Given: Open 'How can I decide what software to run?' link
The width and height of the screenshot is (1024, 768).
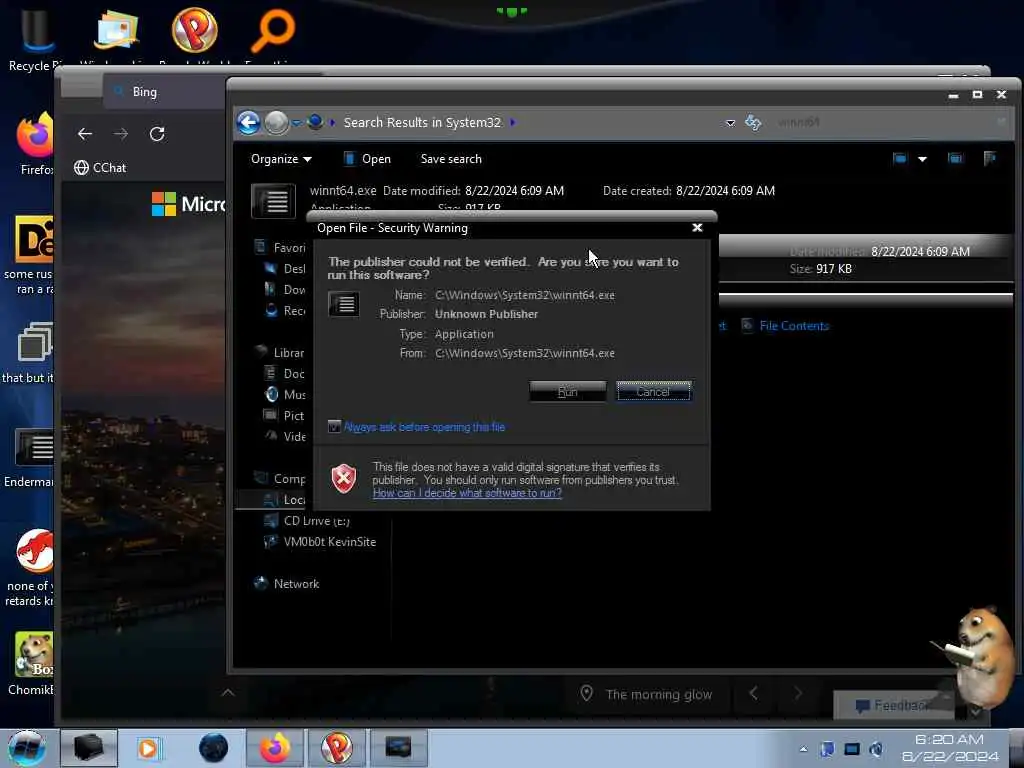Looking at the screenshot, I should pos(467,493).
